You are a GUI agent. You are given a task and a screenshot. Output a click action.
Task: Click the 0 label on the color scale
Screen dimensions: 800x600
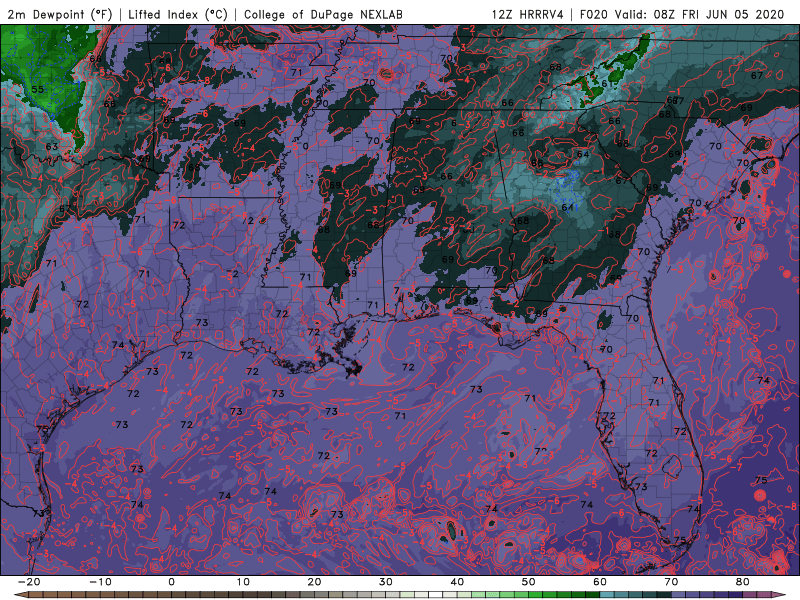[x=171, y=582]
